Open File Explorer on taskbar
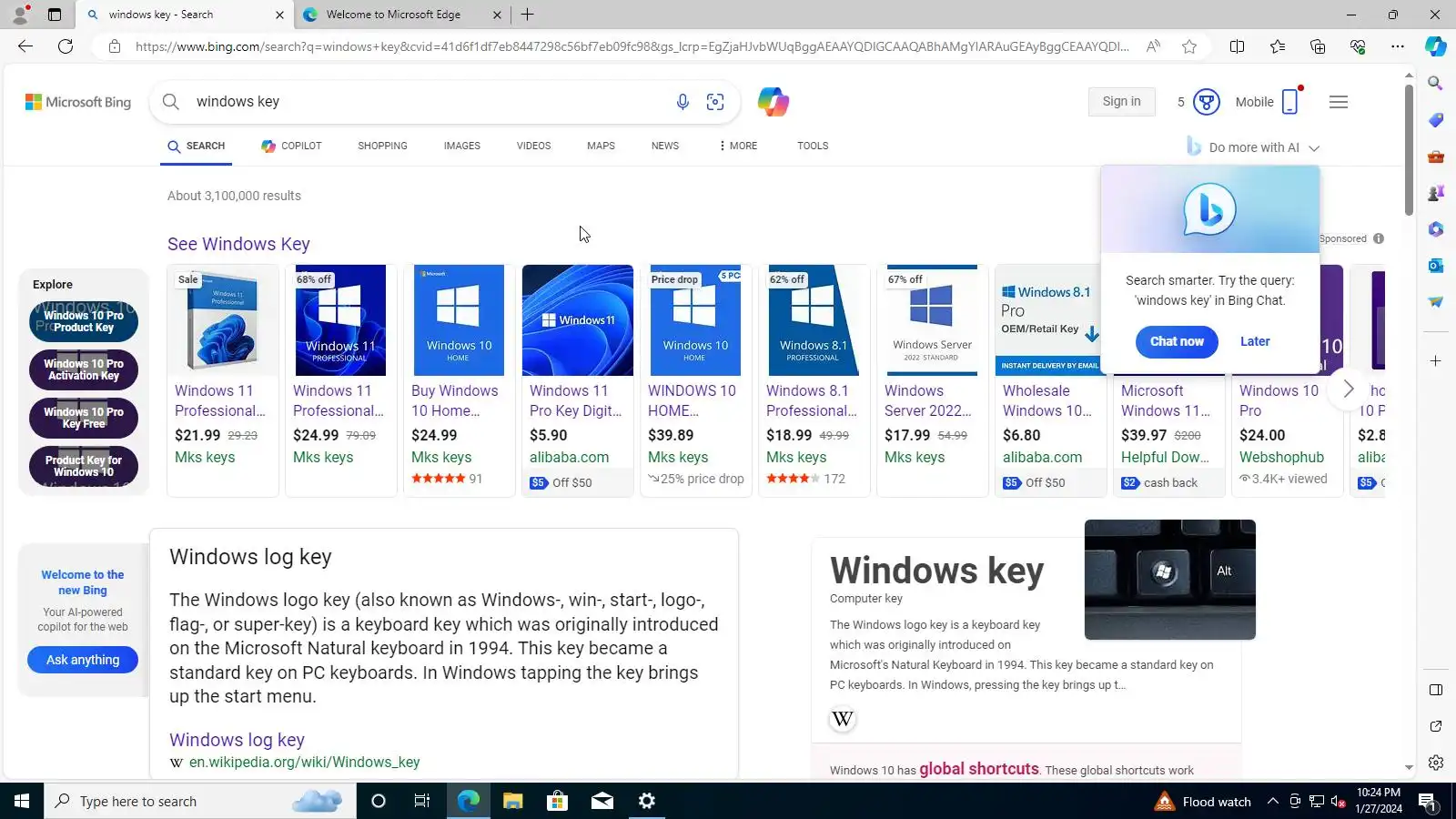The height and width of the screenshot is (819, 1456). [512, 801]
